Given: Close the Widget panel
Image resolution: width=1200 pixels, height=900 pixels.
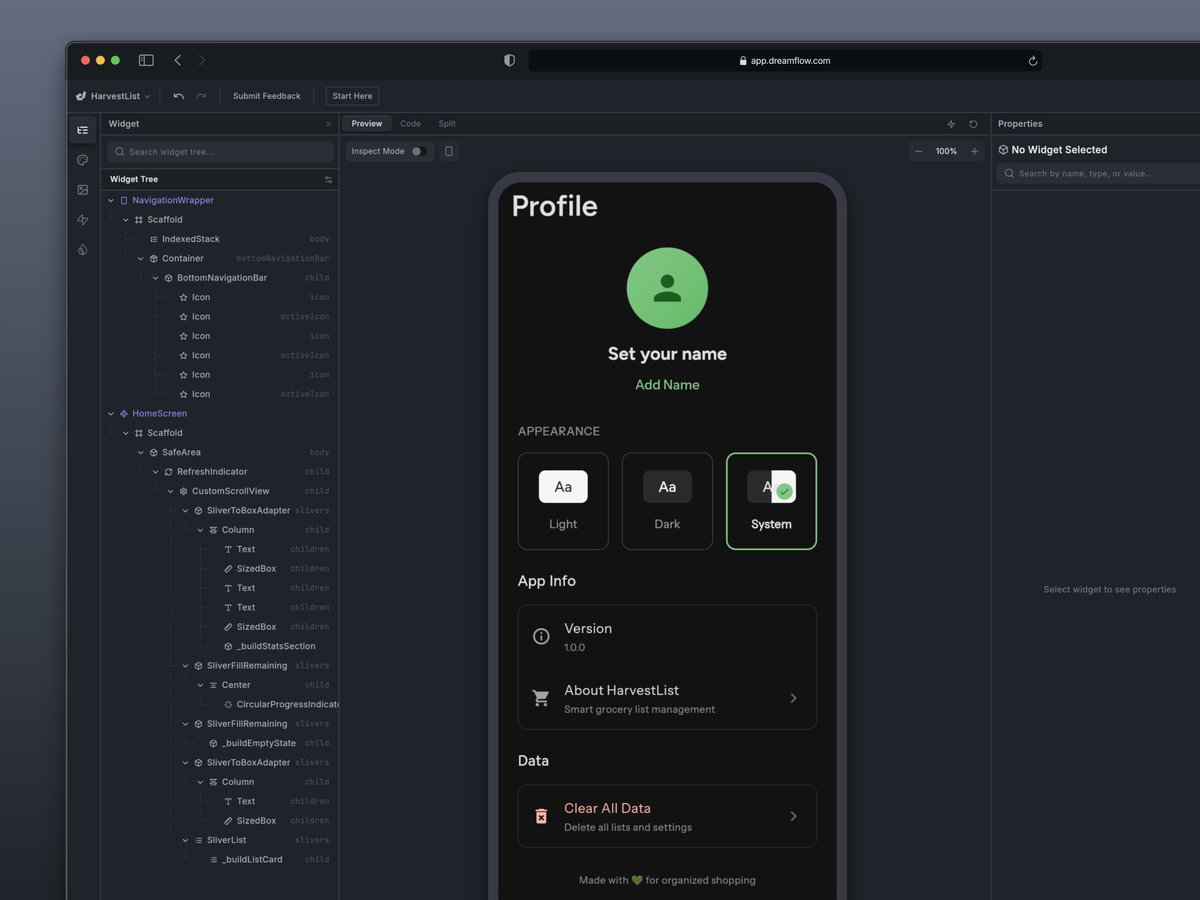Looking at the screenshot, I should 328,124.
